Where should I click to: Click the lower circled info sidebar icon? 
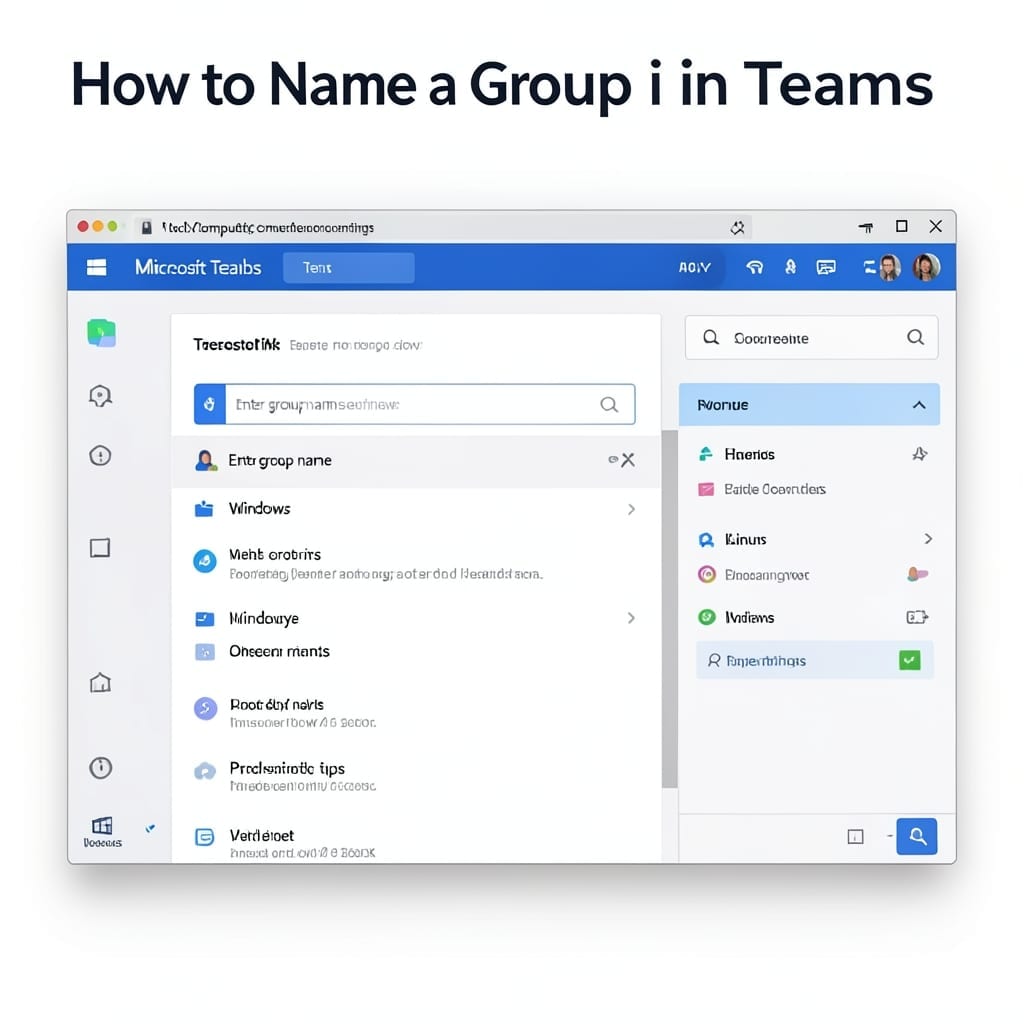pyautogui.click(x=101, y=767)
